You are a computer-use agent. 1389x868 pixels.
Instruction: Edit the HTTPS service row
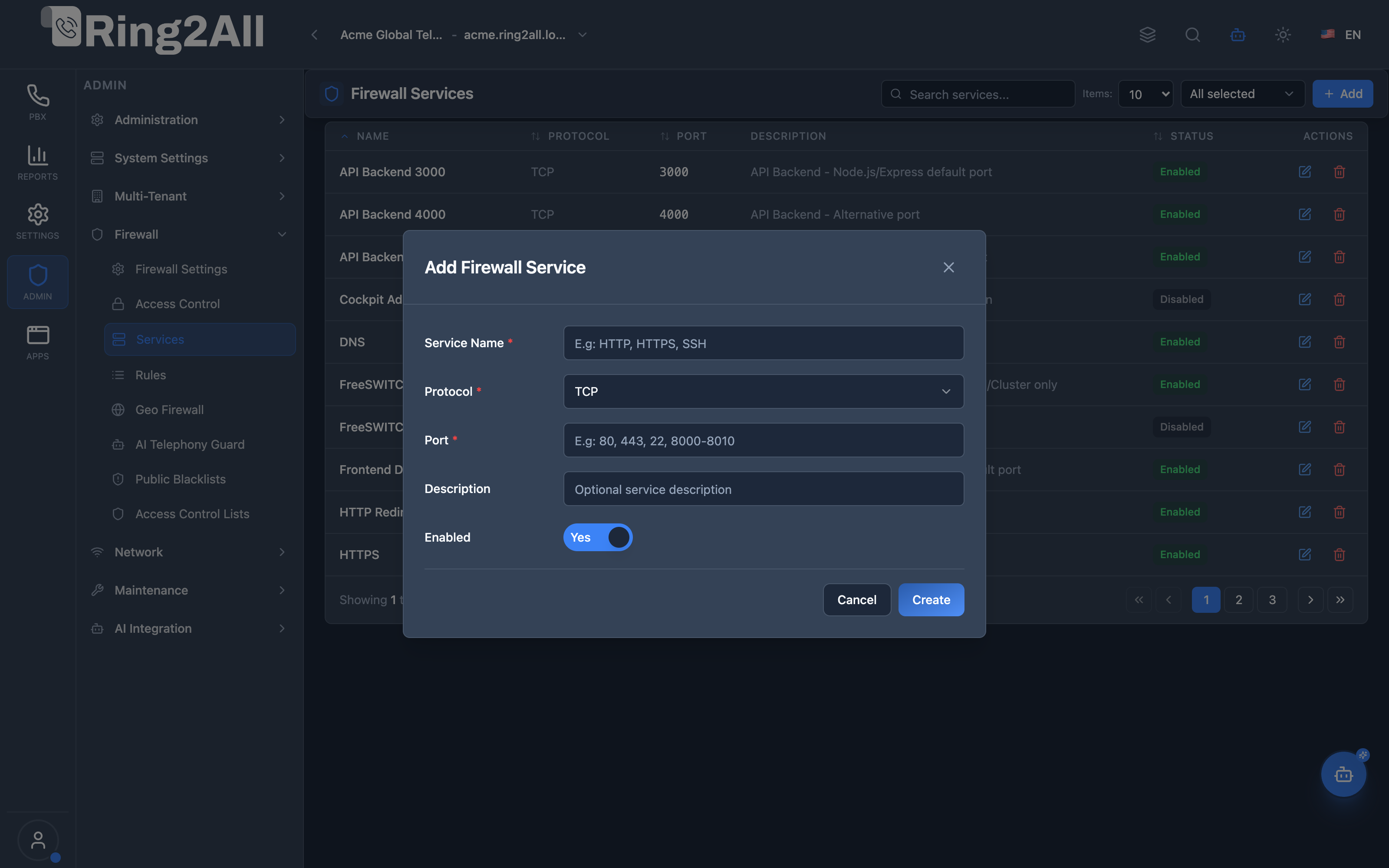point(1305,554)
